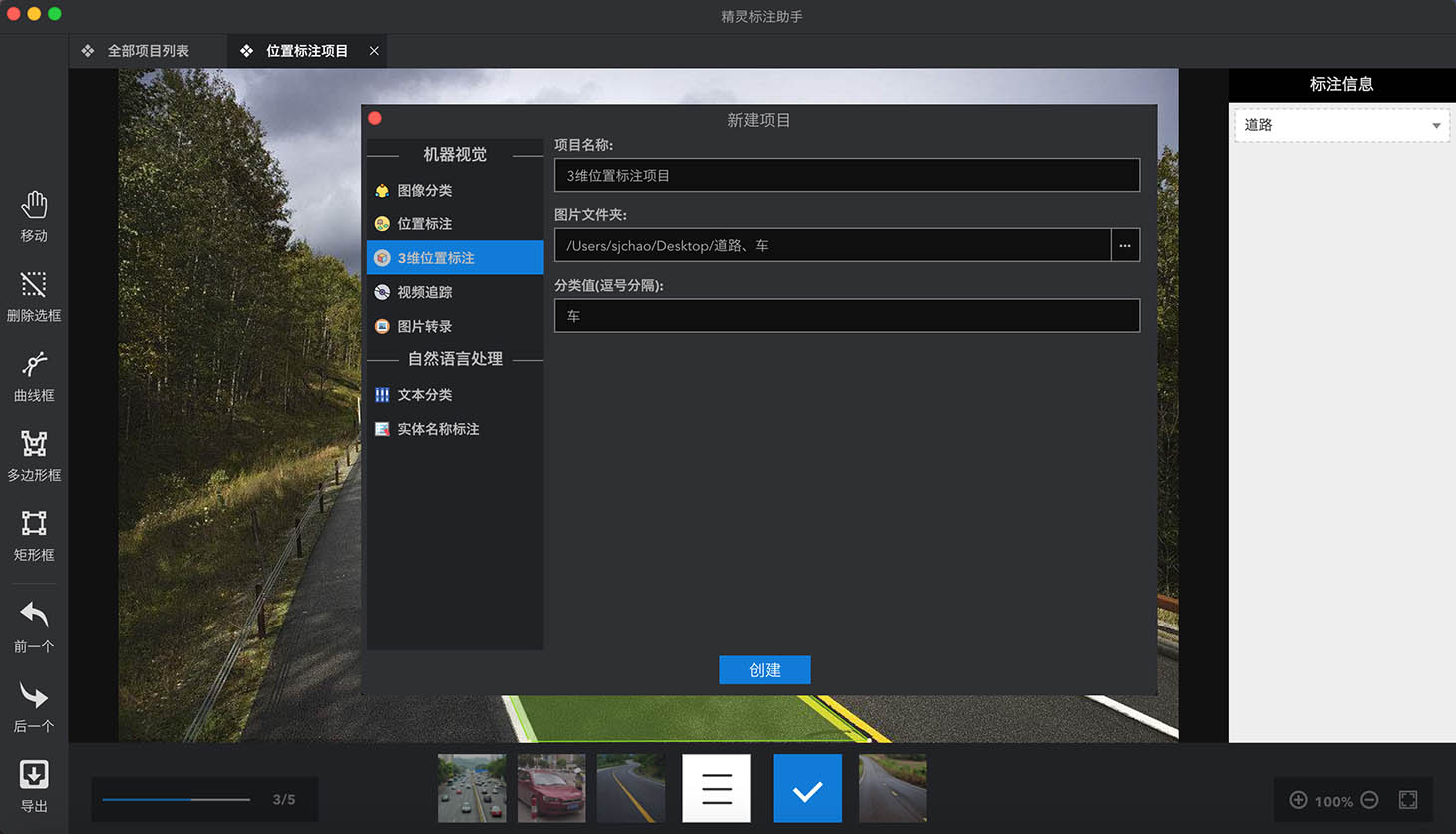Select 图像分类 in the sidebar
The image size is (1456, 834).
[425, 190]
